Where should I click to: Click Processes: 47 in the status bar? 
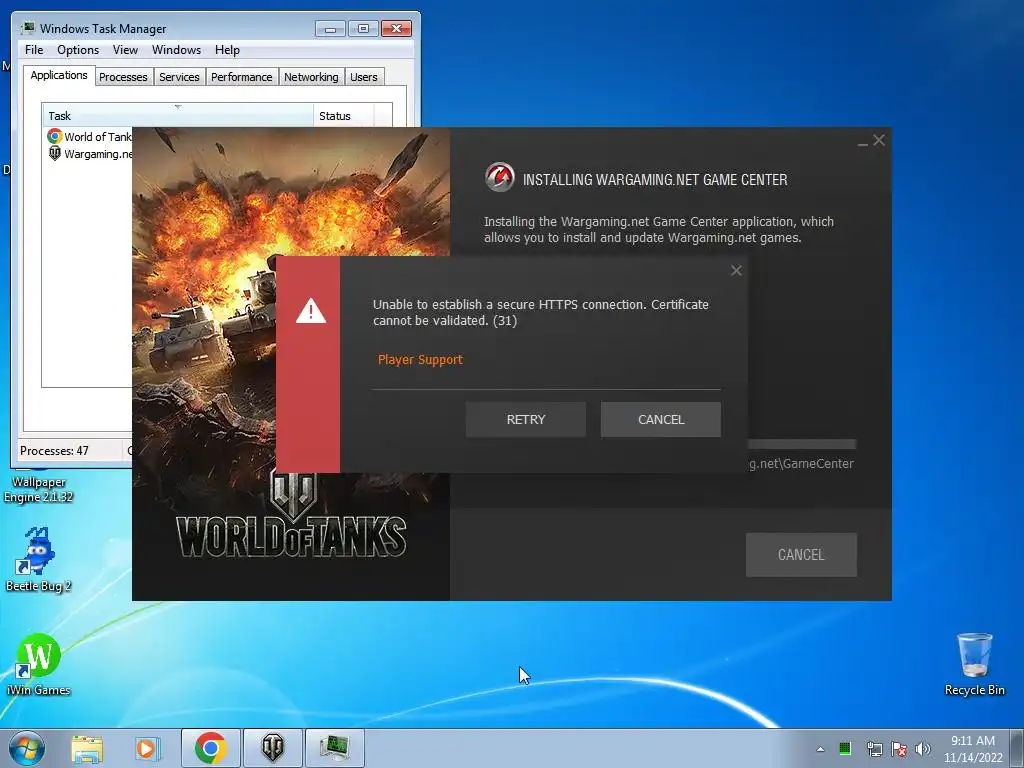coord(54,451)
